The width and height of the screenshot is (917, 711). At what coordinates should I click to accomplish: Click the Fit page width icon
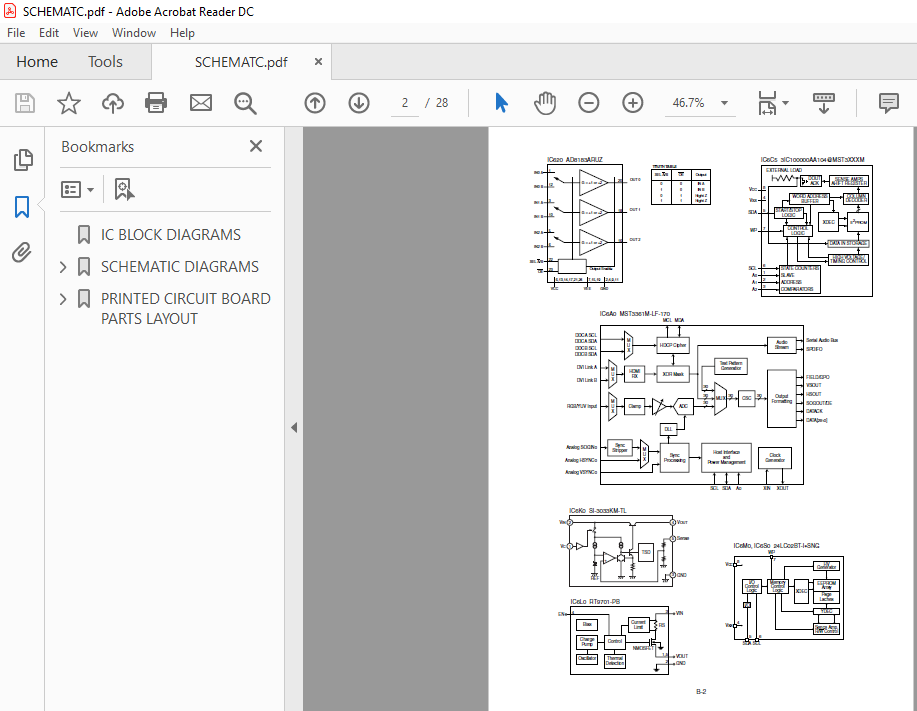(767, 103)
